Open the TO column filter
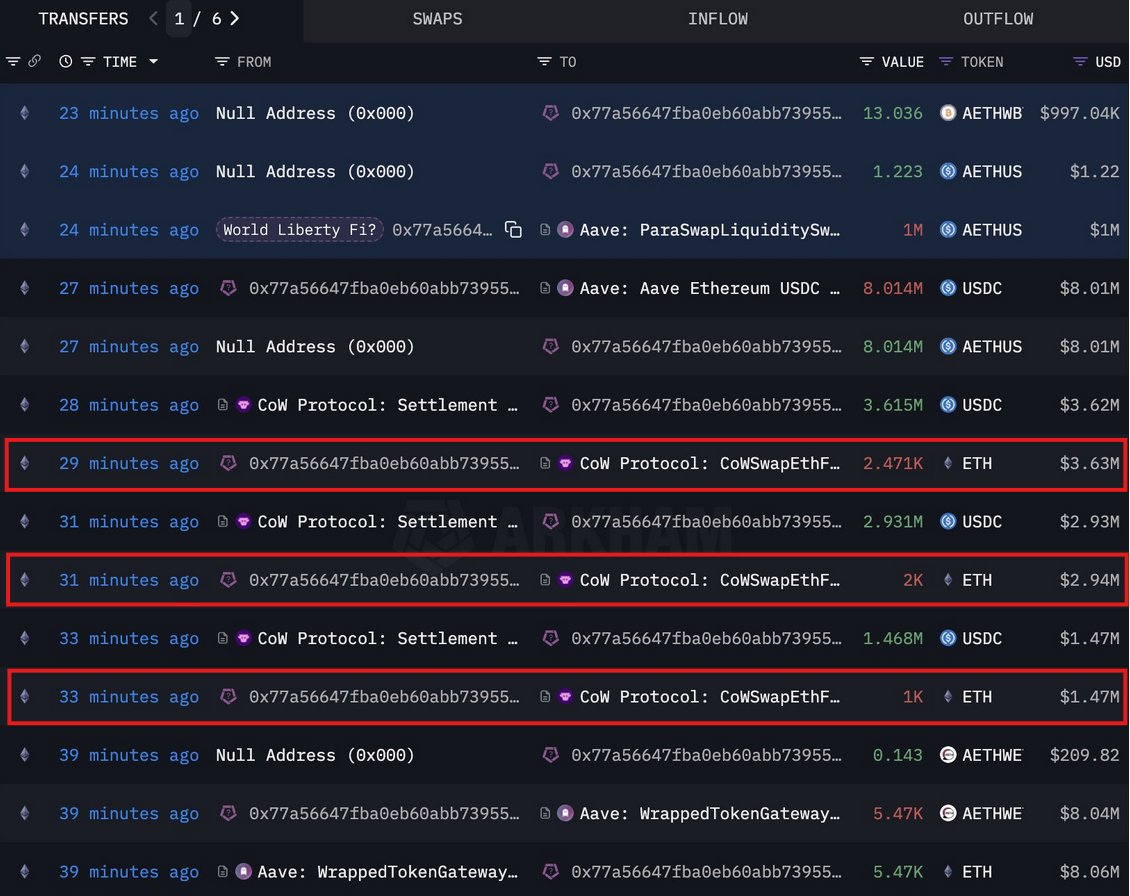1130x896 pixels. tap(544, 62)
